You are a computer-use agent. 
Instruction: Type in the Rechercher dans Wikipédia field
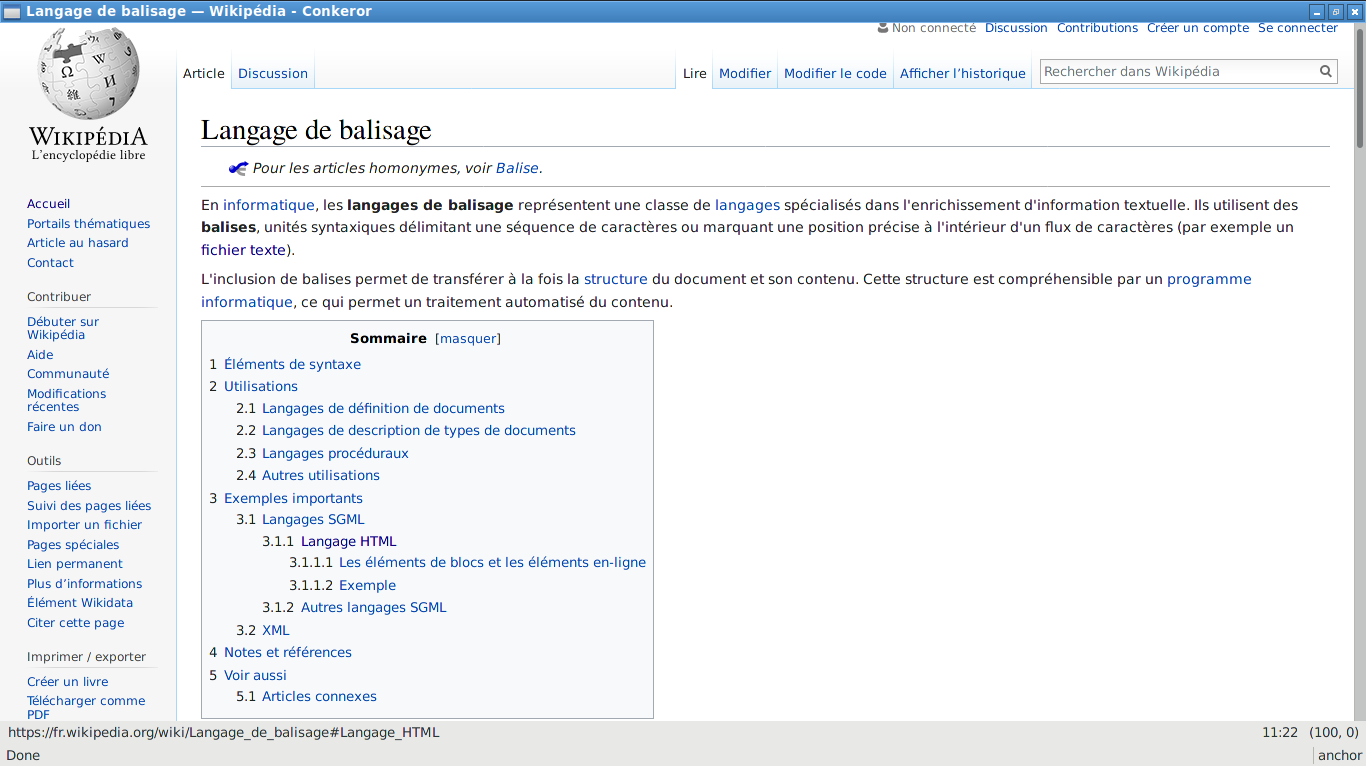[1178, 71]
